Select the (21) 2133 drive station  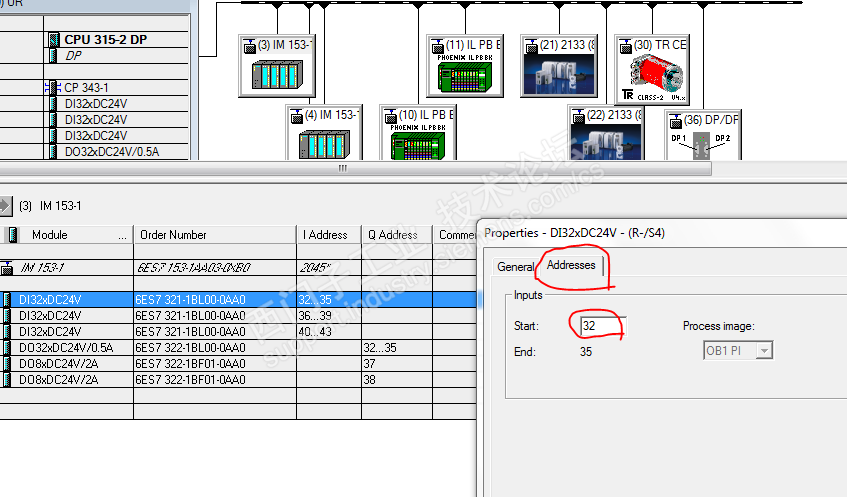(x=559, y=66)
